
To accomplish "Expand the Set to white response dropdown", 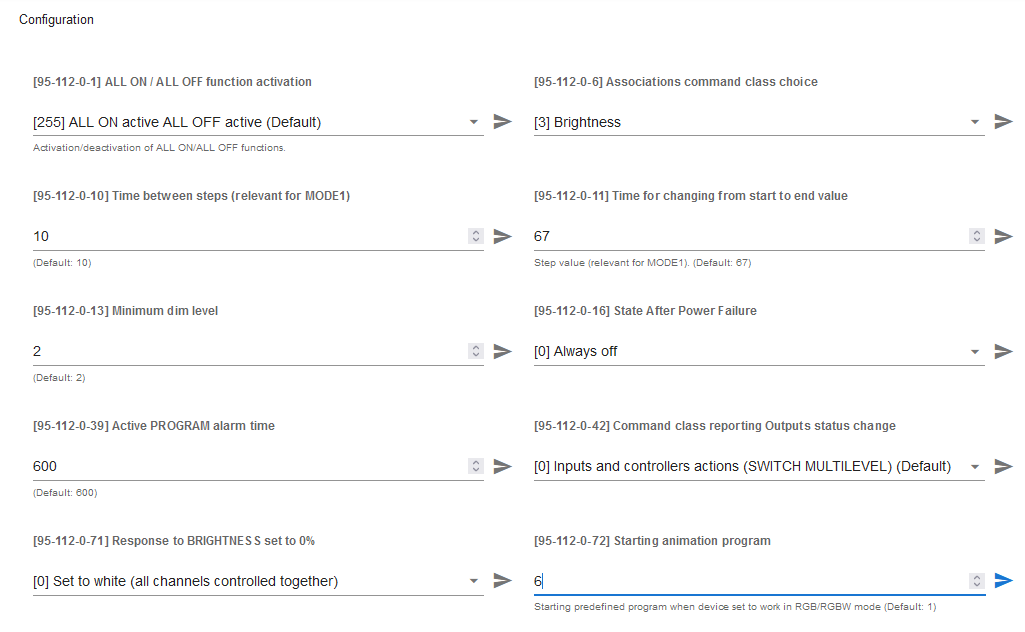I will pos(258,581).
